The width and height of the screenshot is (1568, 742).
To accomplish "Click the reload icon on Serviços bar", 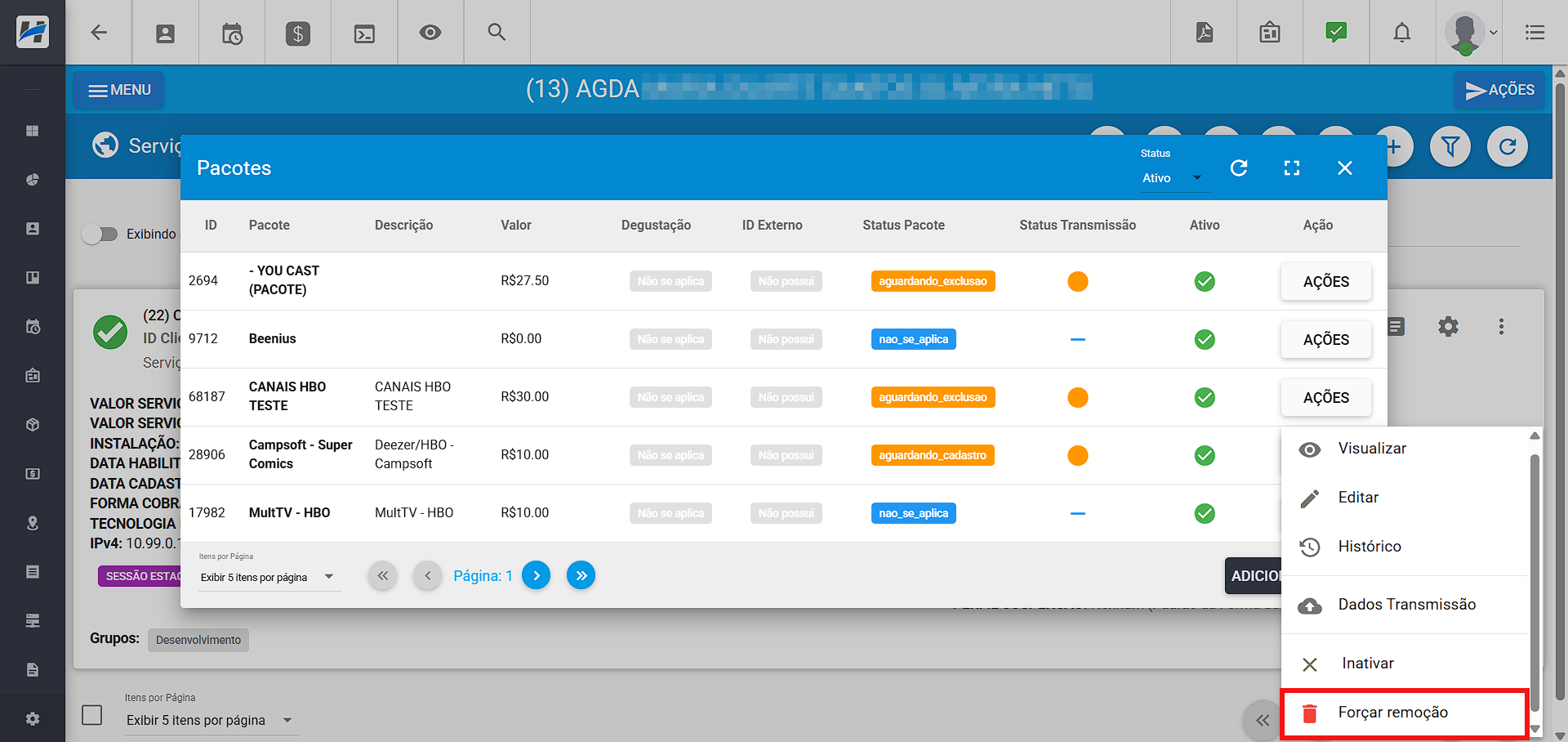I will point(1508,147).
